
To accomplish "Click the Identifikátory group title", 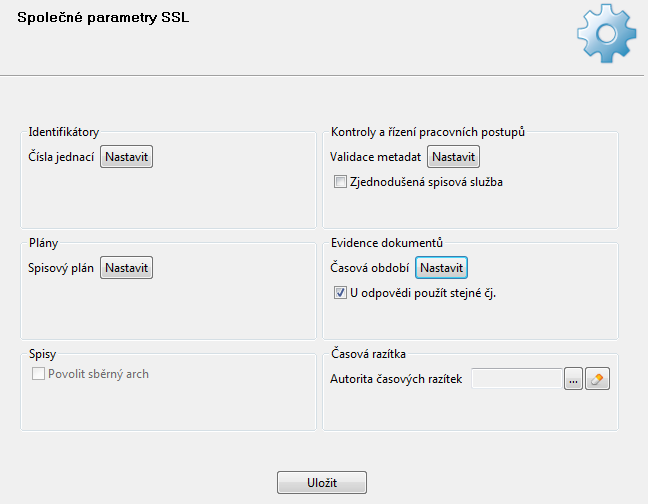I will coord(64,132).
